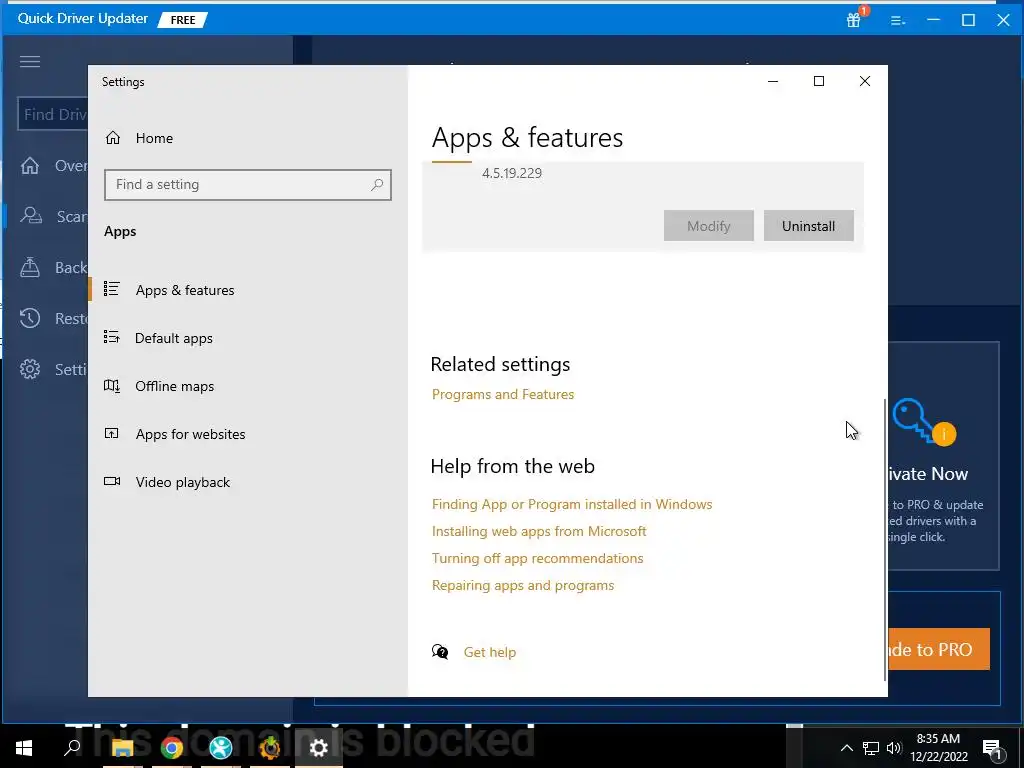Go to Home in Settings
Viewport: 1024px width, 768px height.
154,138
